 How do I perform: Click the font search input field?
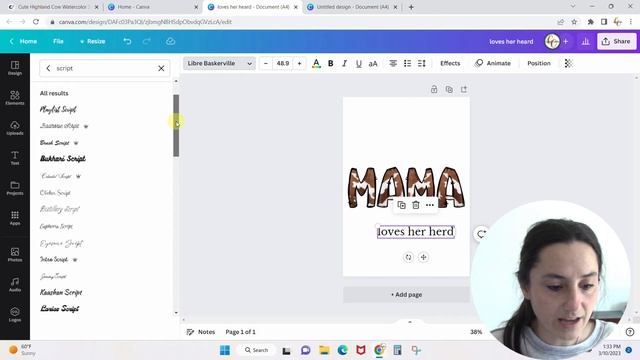(104, 68)
